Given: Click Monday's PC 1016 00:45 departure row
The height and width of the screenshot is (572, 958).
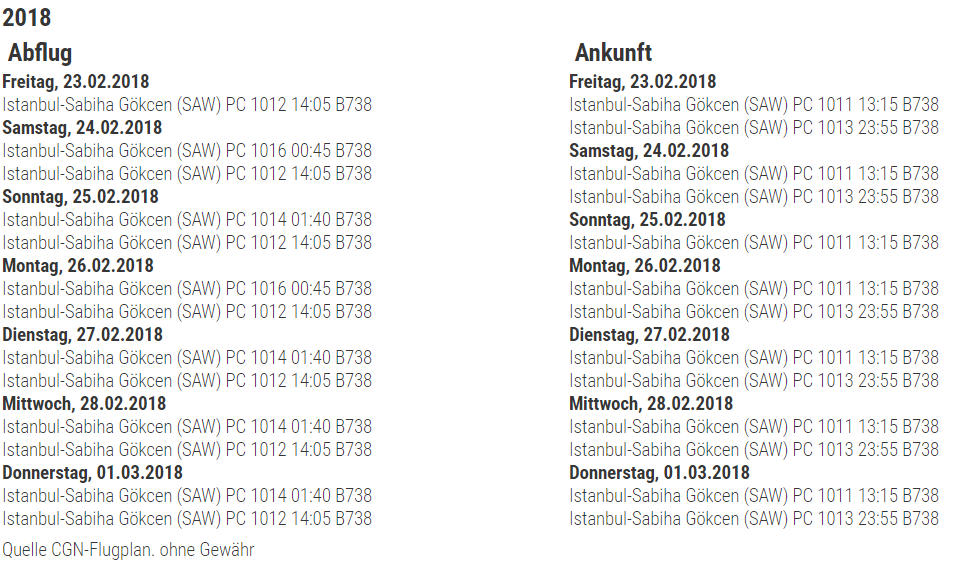Looking at the screenshot, I should [187, 288].
